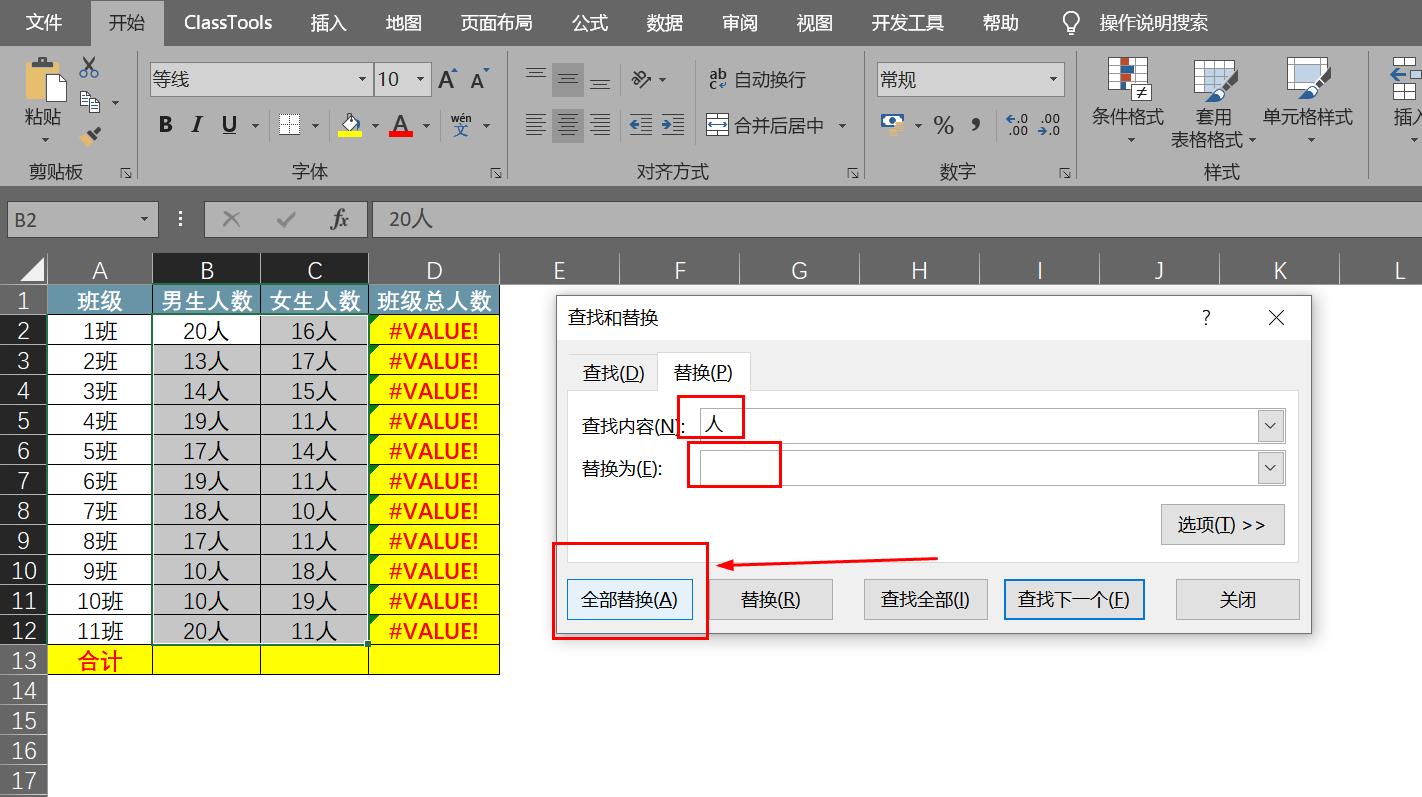Screen dimensions: 1422x797
Task: Open 替换为 history dropdown
Action: coord(1271,467)
